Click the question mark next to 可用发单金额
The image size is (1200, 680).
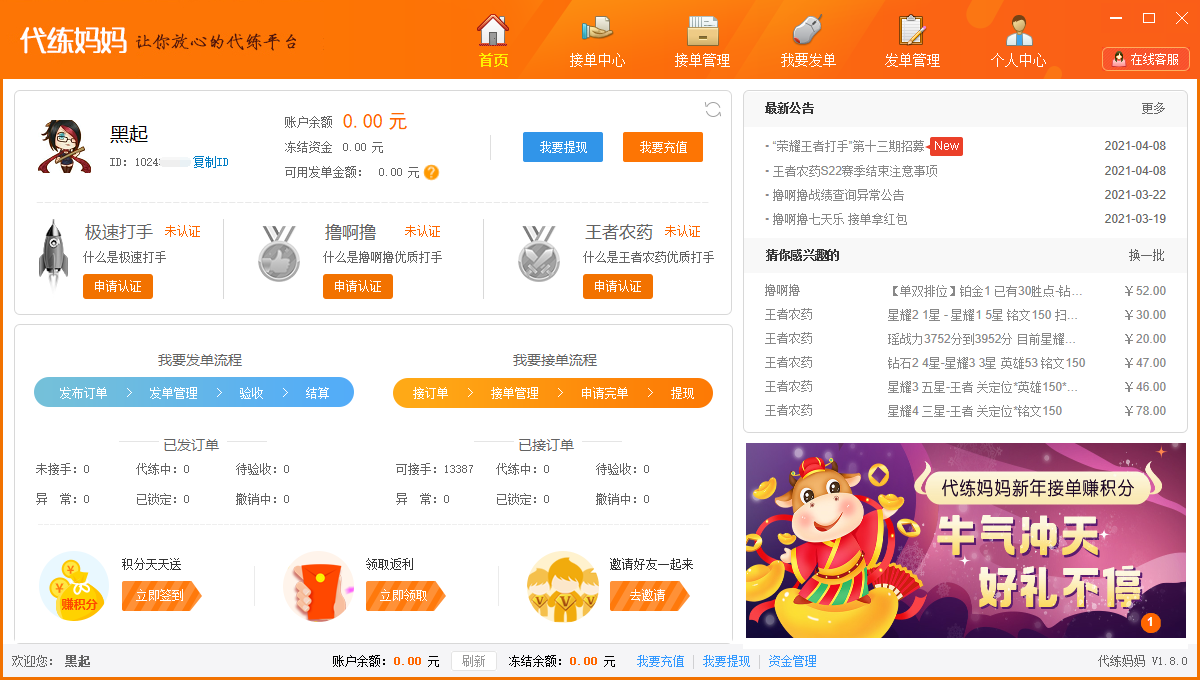click(430, 171)
